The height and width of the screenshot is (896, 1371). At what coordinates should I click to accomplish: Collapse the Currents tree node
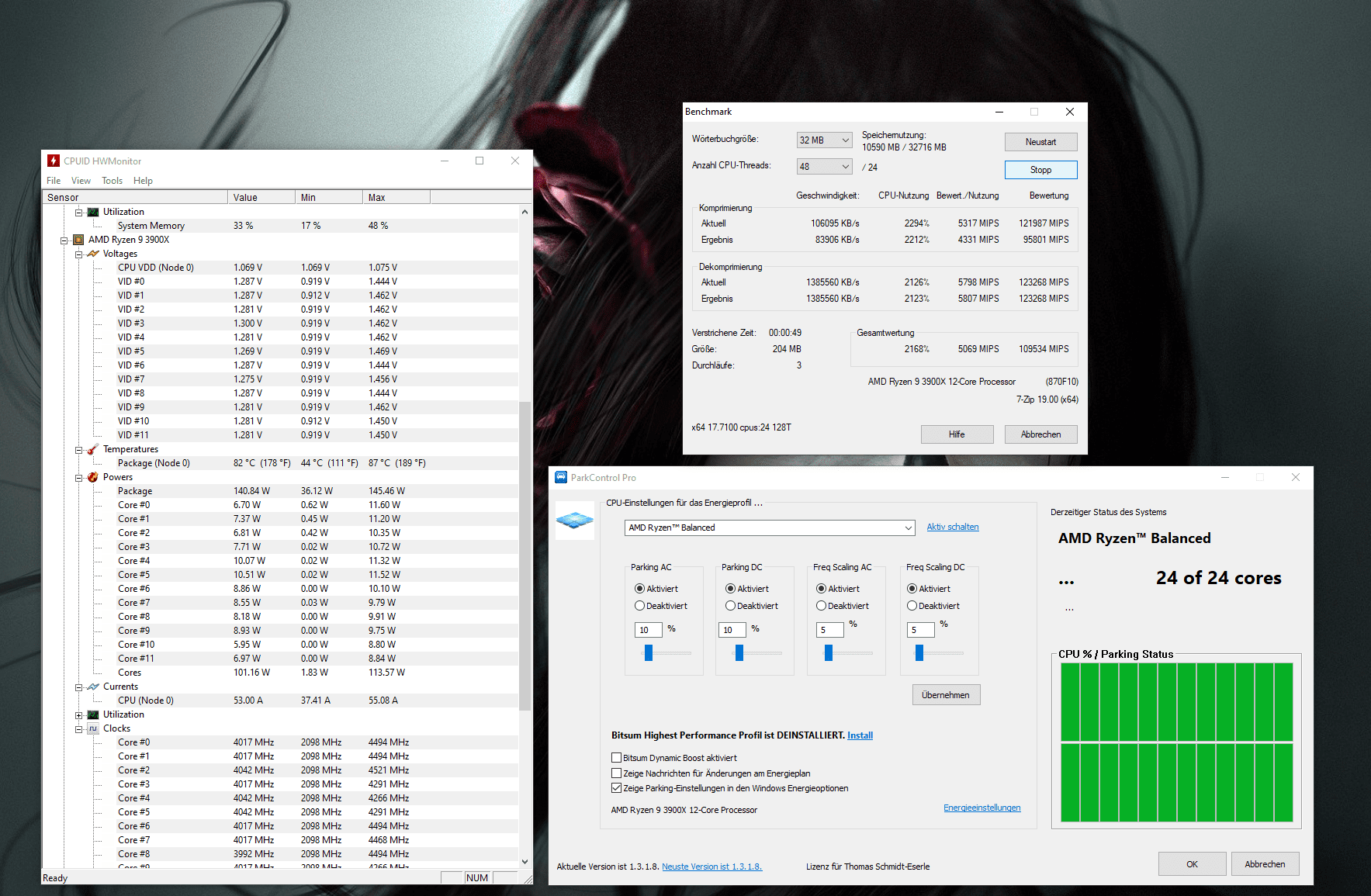79,687
